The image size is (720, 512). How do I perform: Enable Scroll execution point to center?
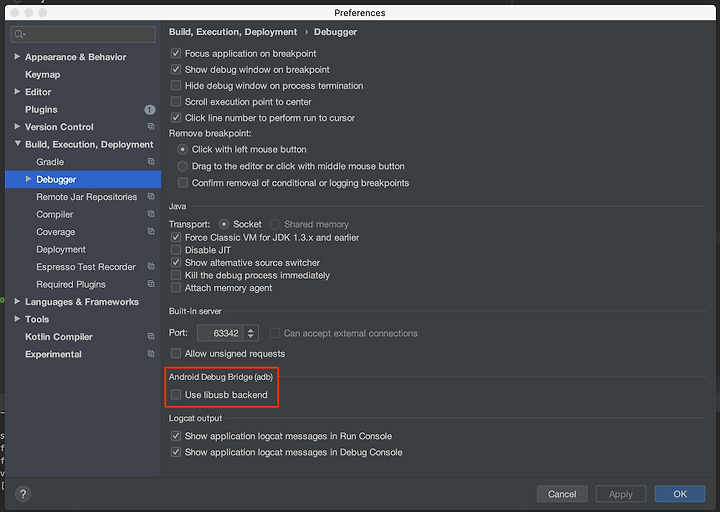coord(176,101)
